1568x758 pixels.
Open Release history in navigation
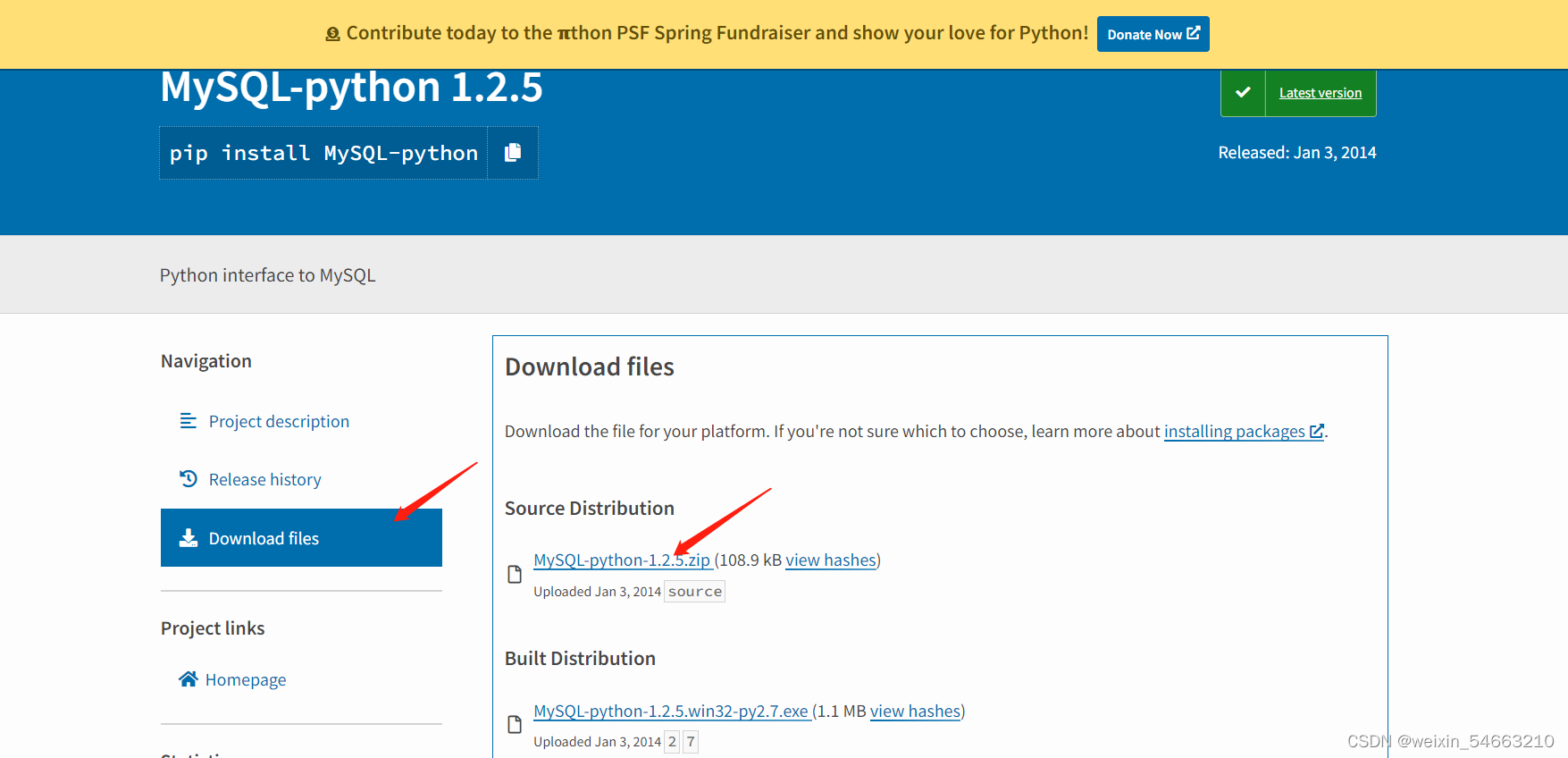(264, 480)
